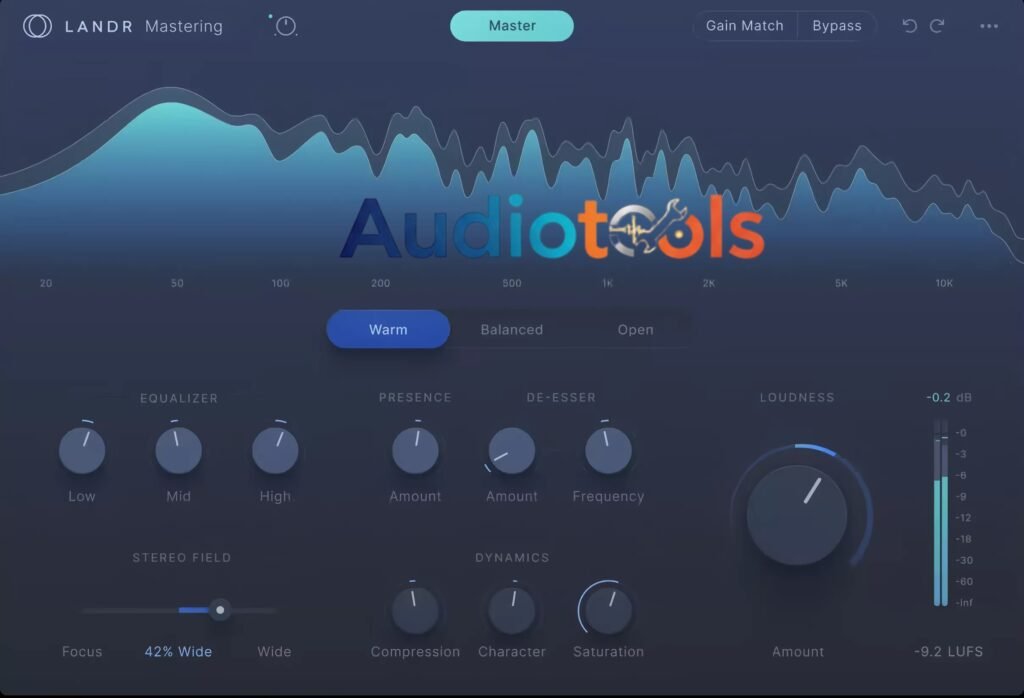Click the Compression knob
This screenshot has width=1024, height=698.
(x=415, y=611)
